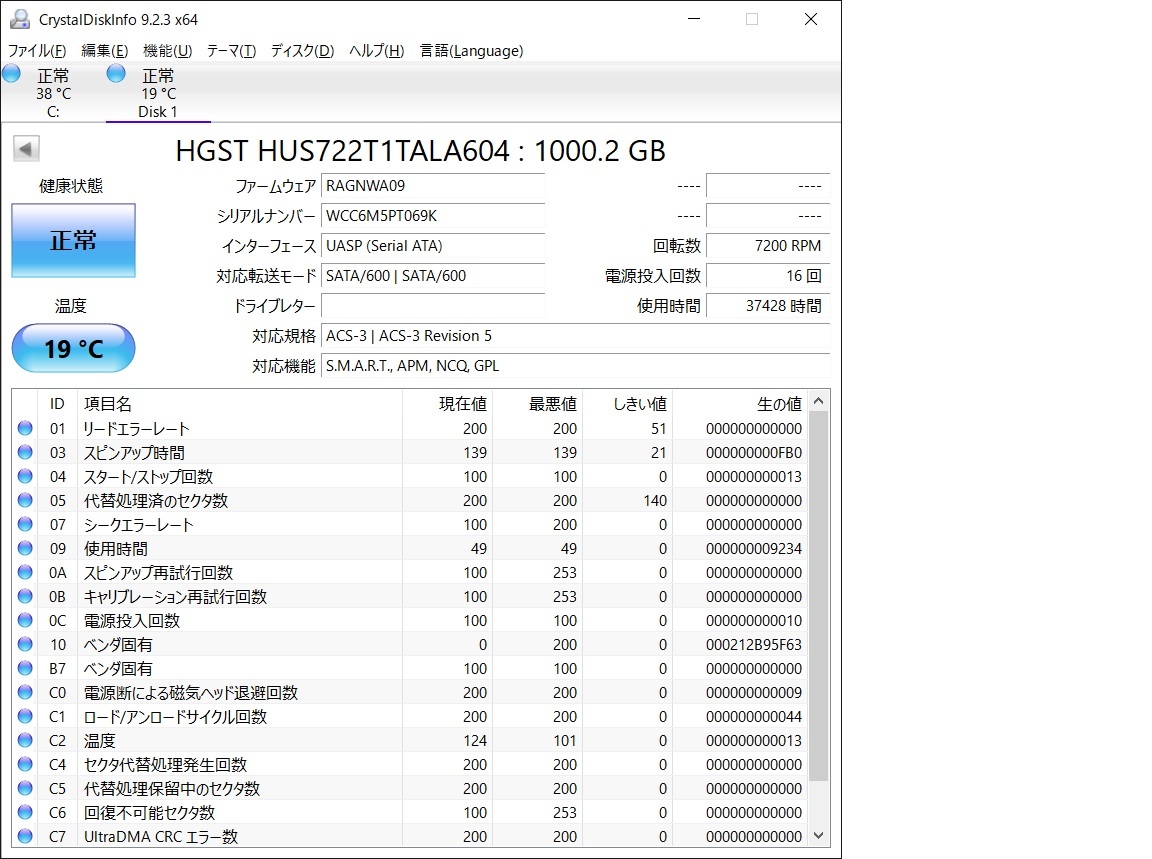Click status orb for ID 0B キャリブレーション再試行回数
The width and height of the screenshot is (1152, 859).
coord(25,596)
